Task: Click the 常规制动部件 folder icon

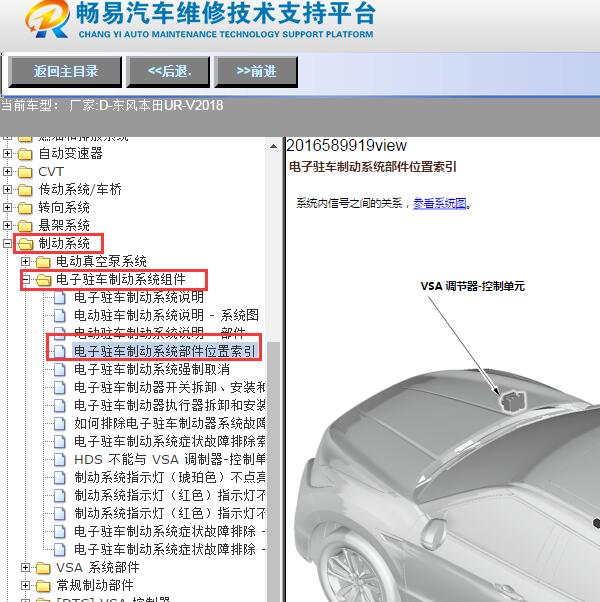Action: (x=43, y=586)
